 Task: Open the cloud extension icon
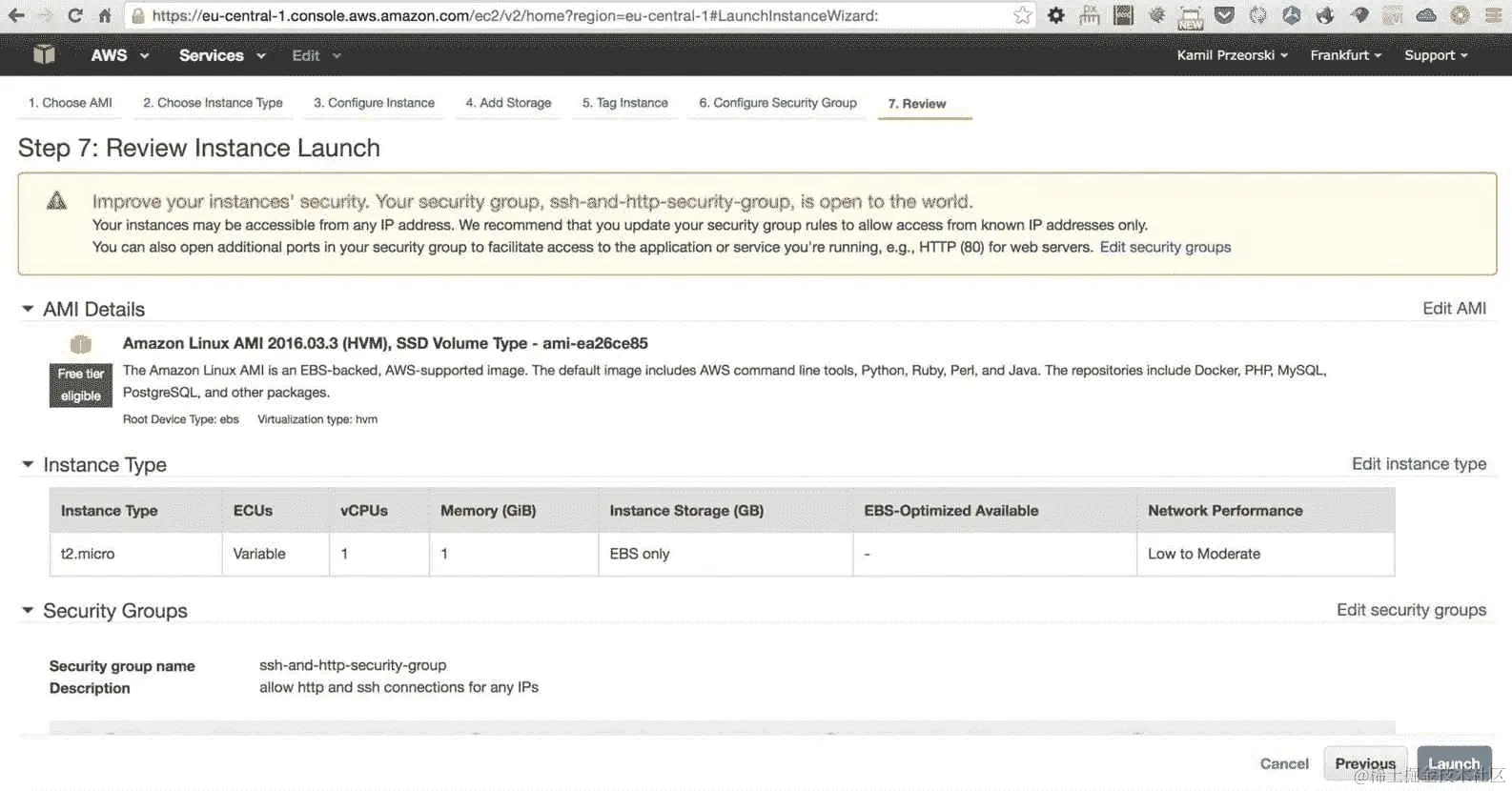point(1426,15)
